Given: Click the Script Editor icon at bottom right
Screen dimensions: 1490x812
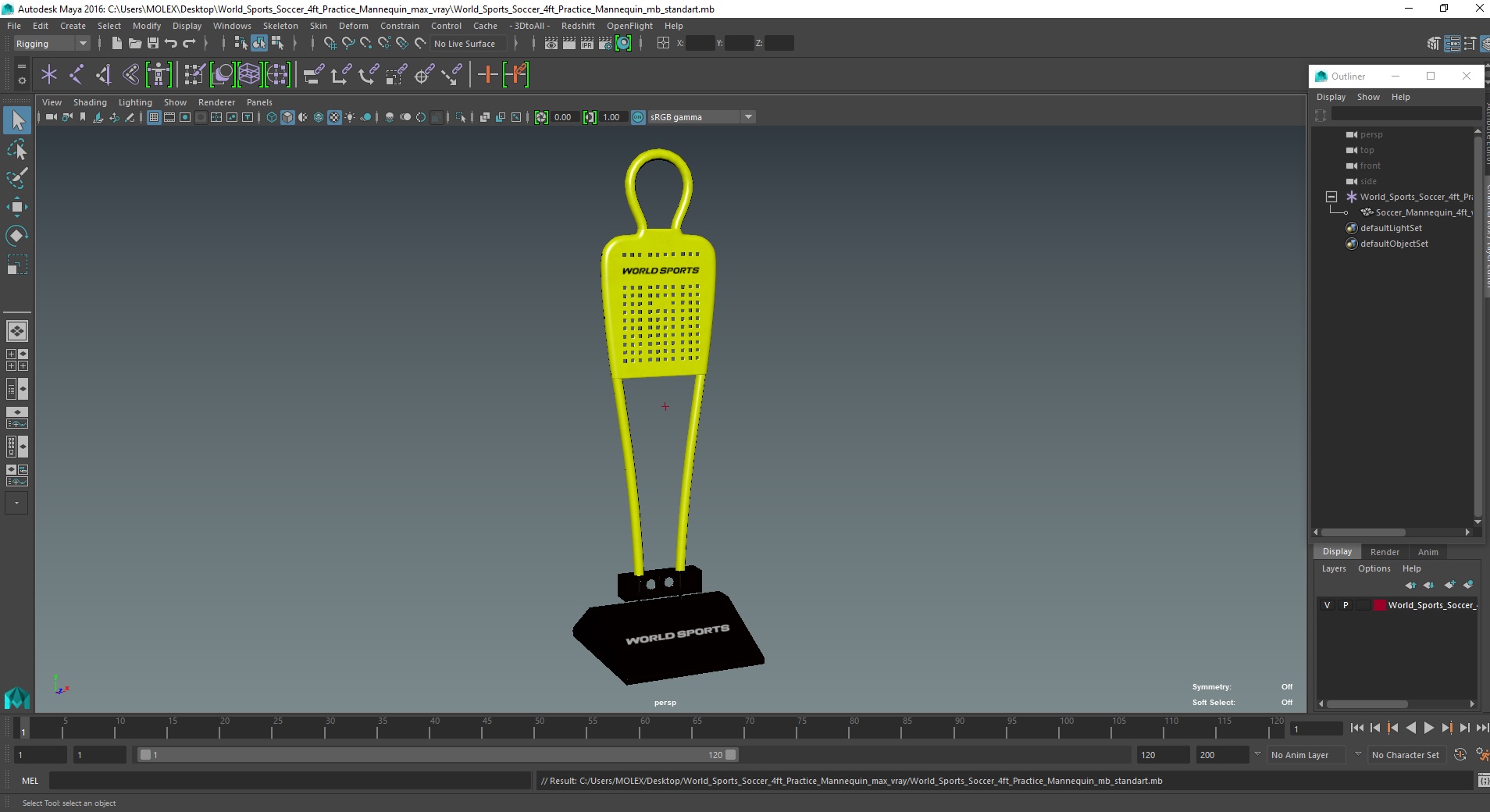Looking at the screenshot, I should point(1483,781).
